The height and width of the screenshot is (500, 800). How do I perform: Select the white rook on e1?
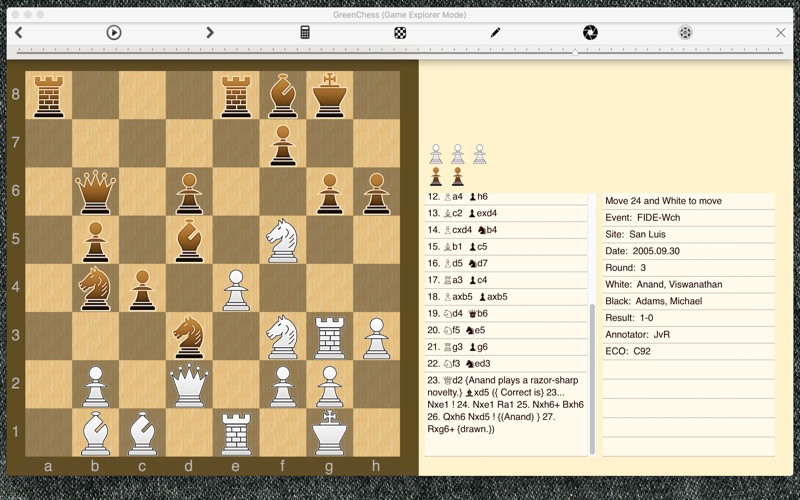(x=236, y=433)
